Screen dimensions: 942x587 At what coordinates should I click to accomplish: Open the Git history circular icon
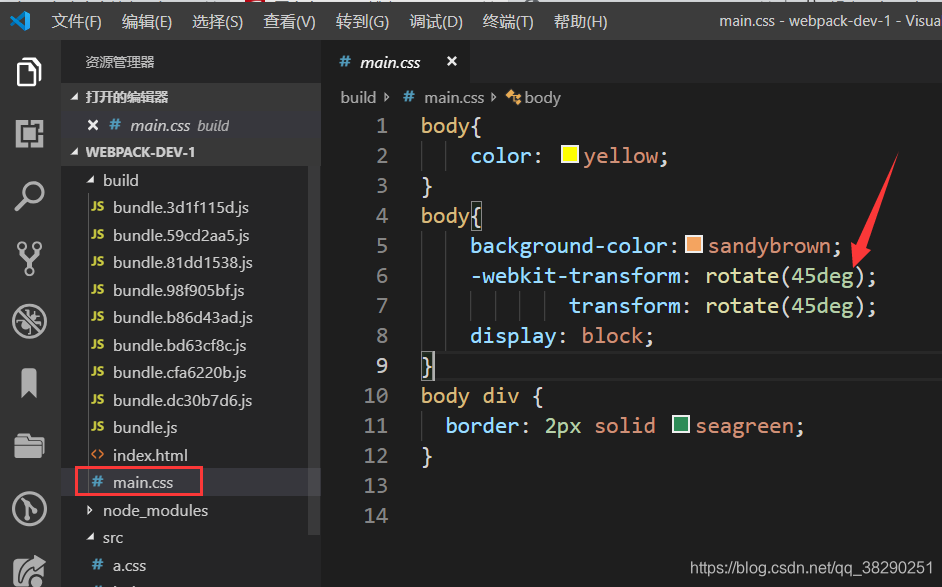coord(29,509)
